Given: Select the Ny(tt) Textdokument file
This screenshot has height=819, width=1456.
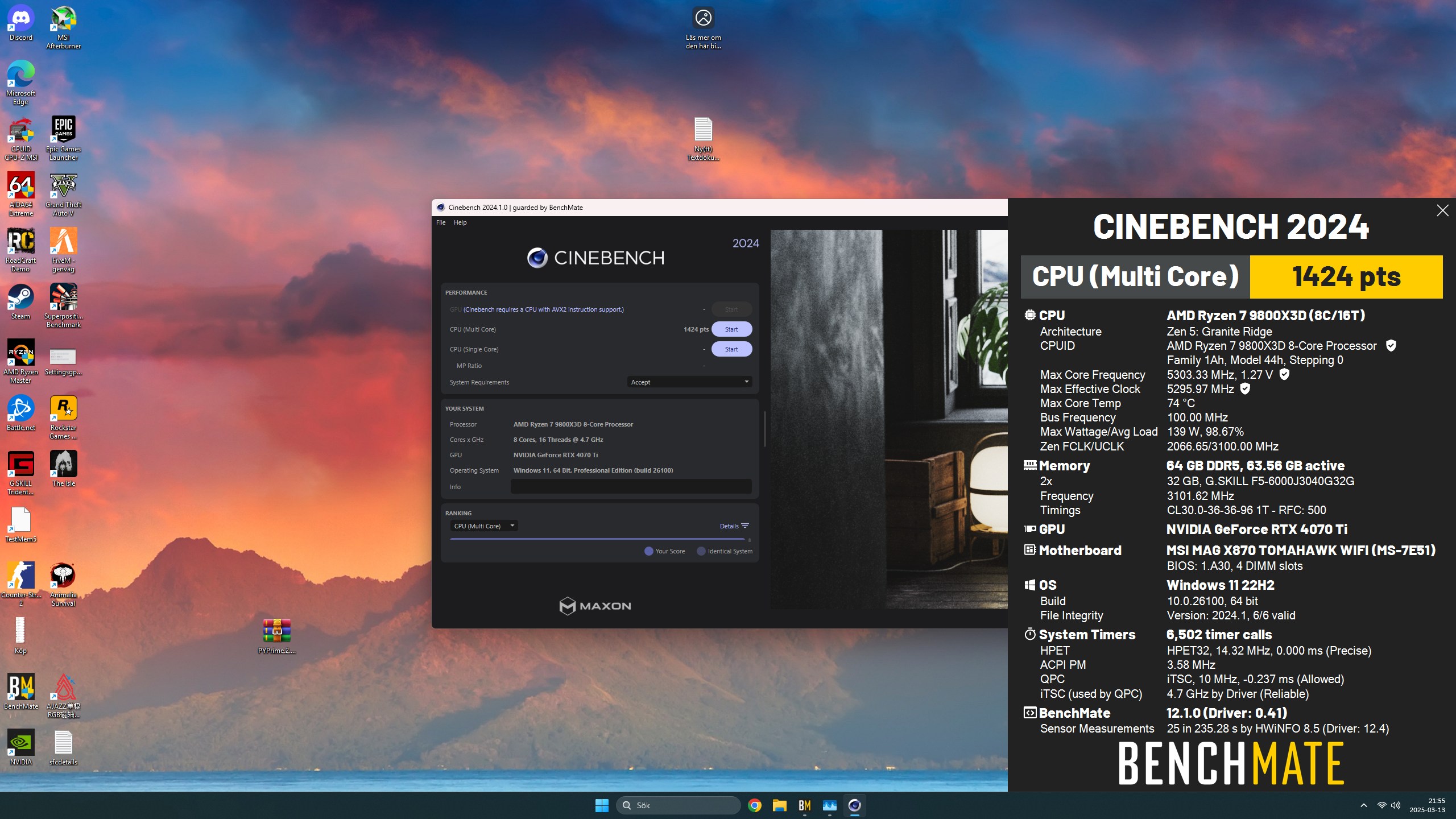Looking at the screenshot, I should pyautogui.click(x=703, y=139).
